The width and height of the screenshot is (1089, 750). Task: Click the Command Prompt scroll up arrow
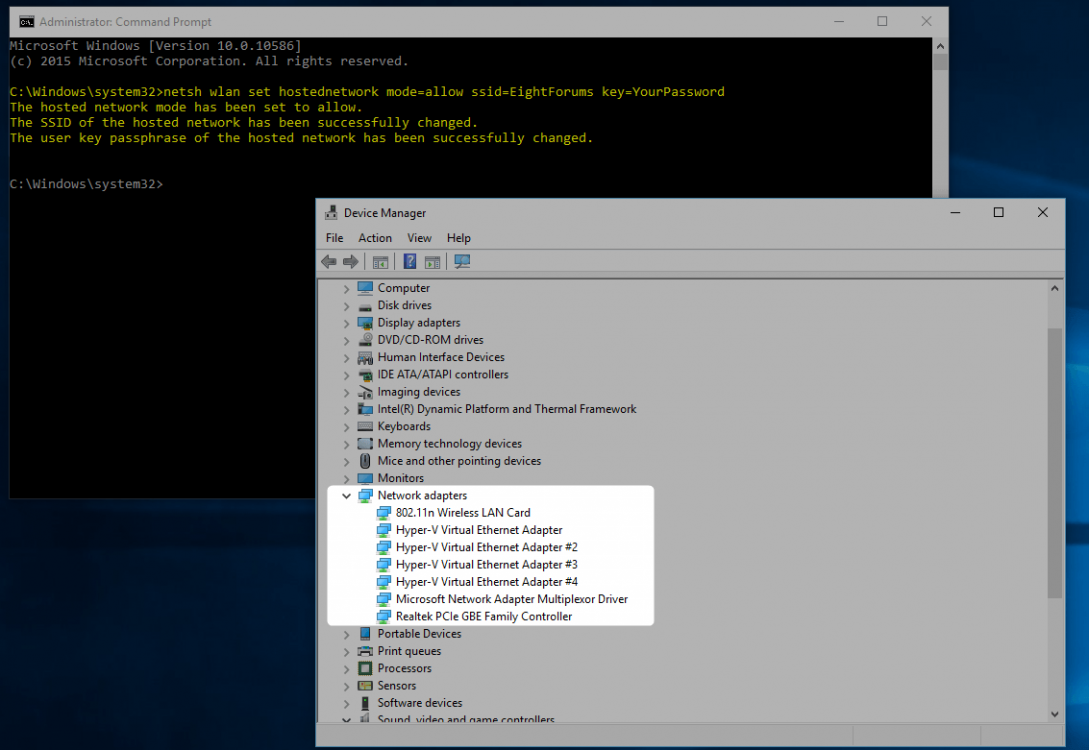(940, 46)
